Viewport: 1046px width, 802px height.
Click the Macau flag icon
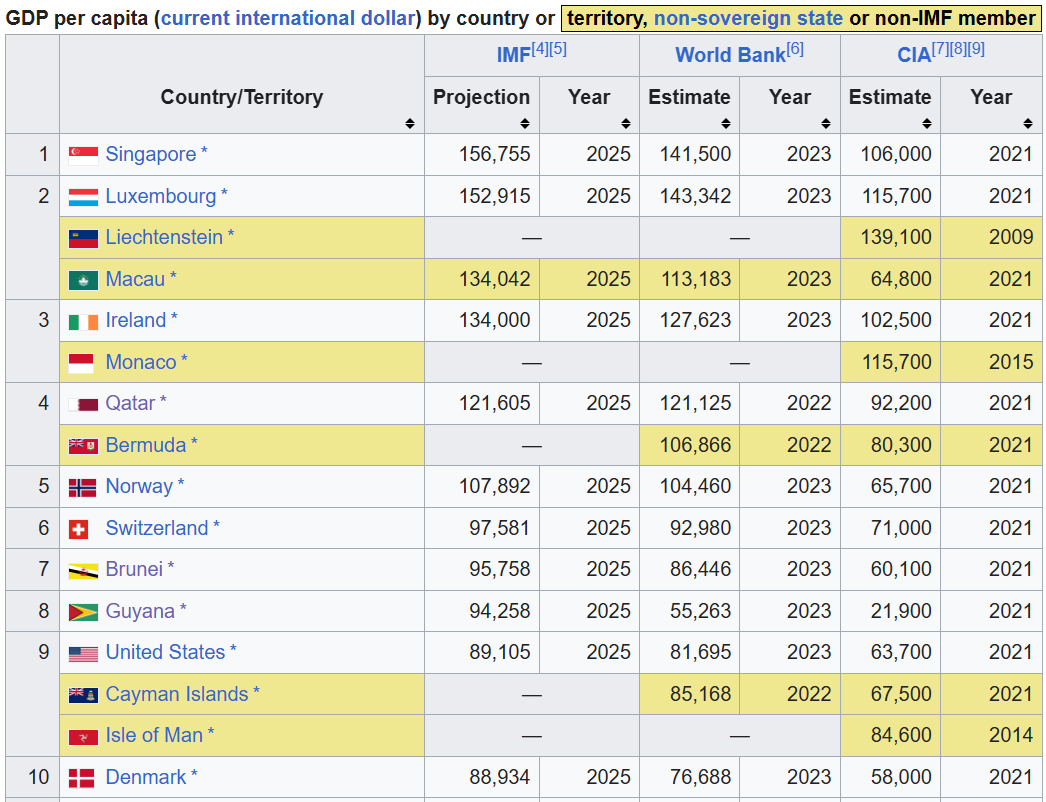(83, 280)
